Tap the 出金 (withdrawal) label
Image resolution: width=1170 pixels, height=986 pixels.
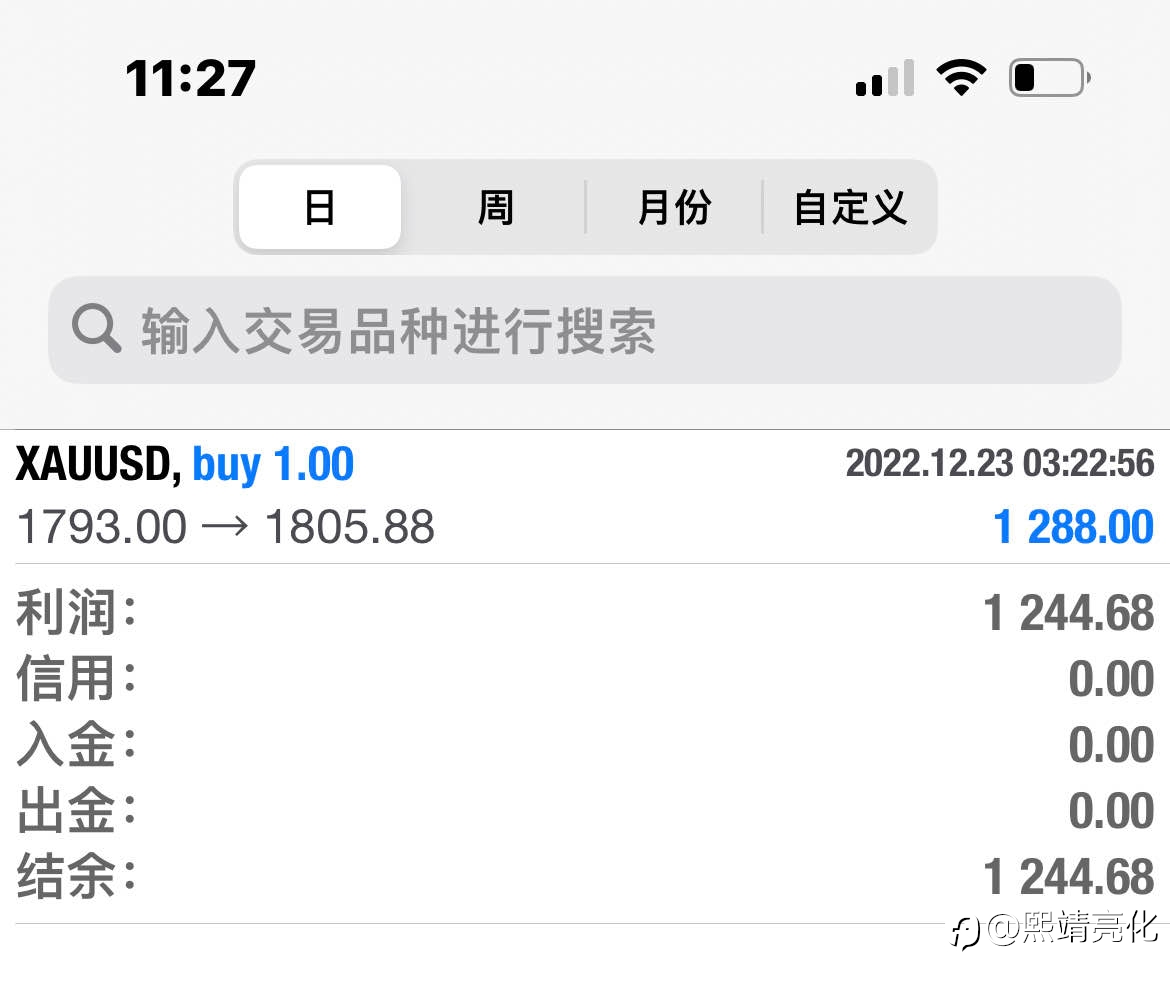tap(77, 810)
